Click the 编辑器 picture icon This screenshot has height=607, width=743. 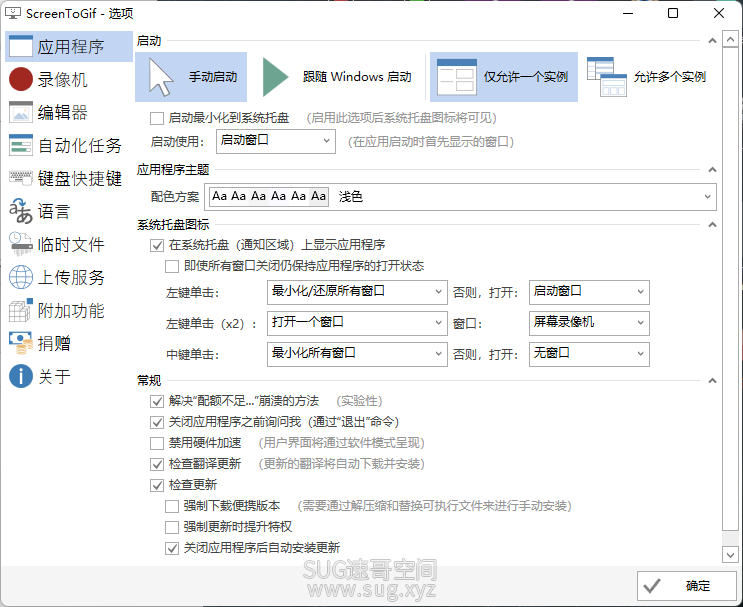[x=21, y=112]
